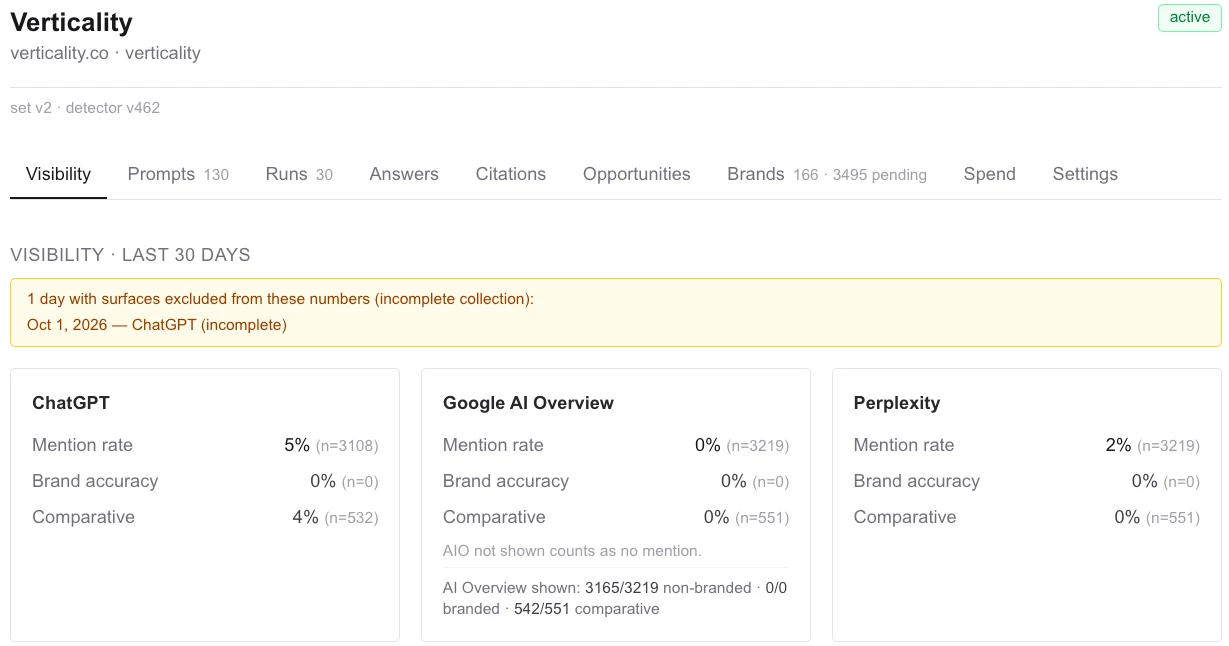Screen dimensions: 1229x646
Task: Switch to the Visibility tab
Action: (58, 174)
